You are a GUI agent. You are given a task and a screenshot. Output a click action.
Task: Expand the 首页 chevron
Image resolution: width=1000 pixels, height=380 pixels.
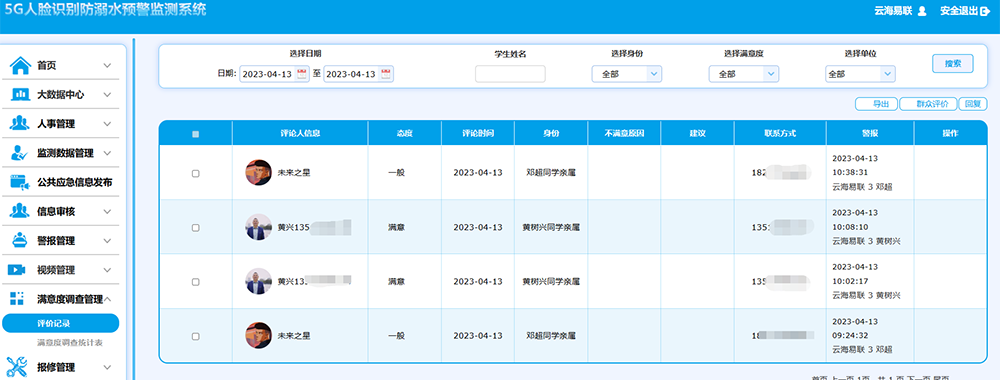107,66
